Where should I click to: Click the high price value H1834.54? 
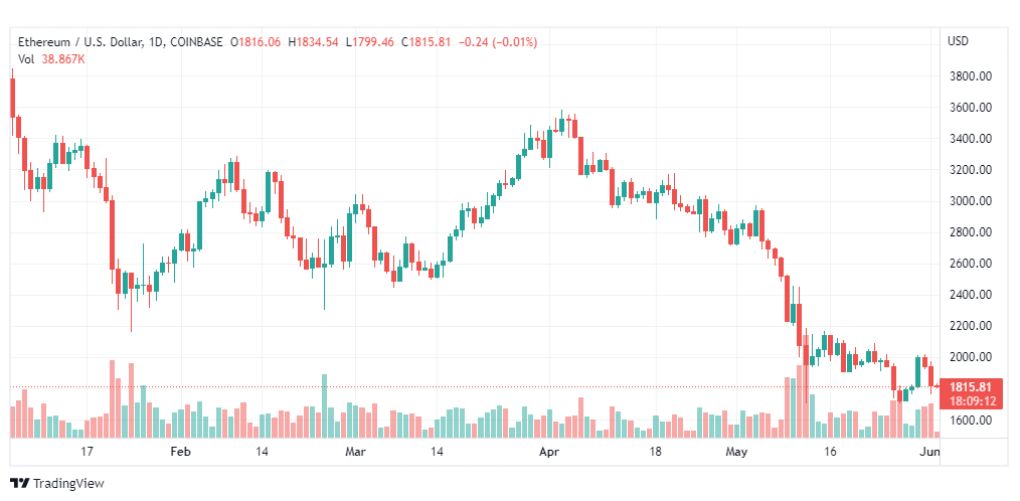click(314, 42)
